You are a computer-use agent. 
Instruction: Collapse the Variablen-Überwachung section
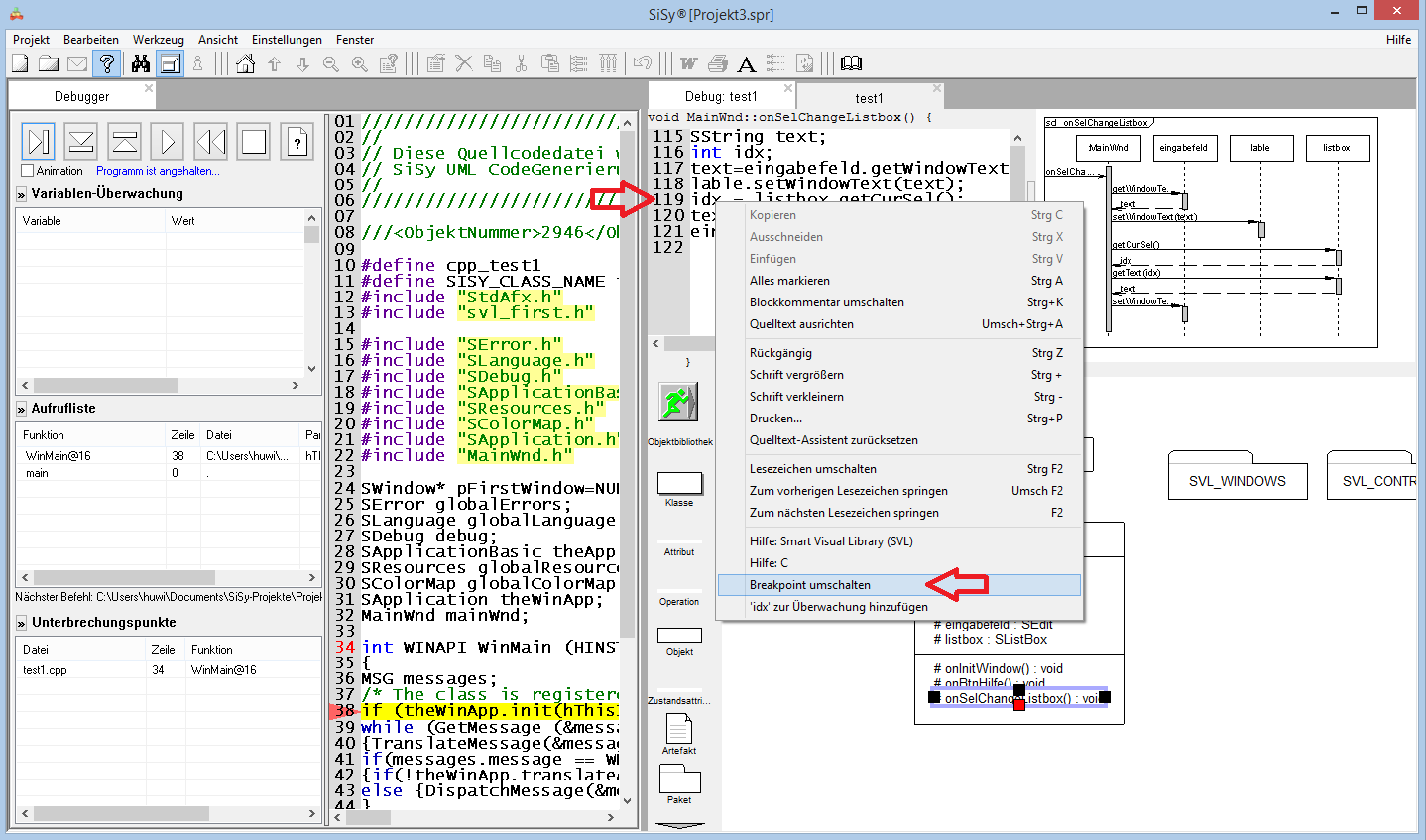pos(21,194)
